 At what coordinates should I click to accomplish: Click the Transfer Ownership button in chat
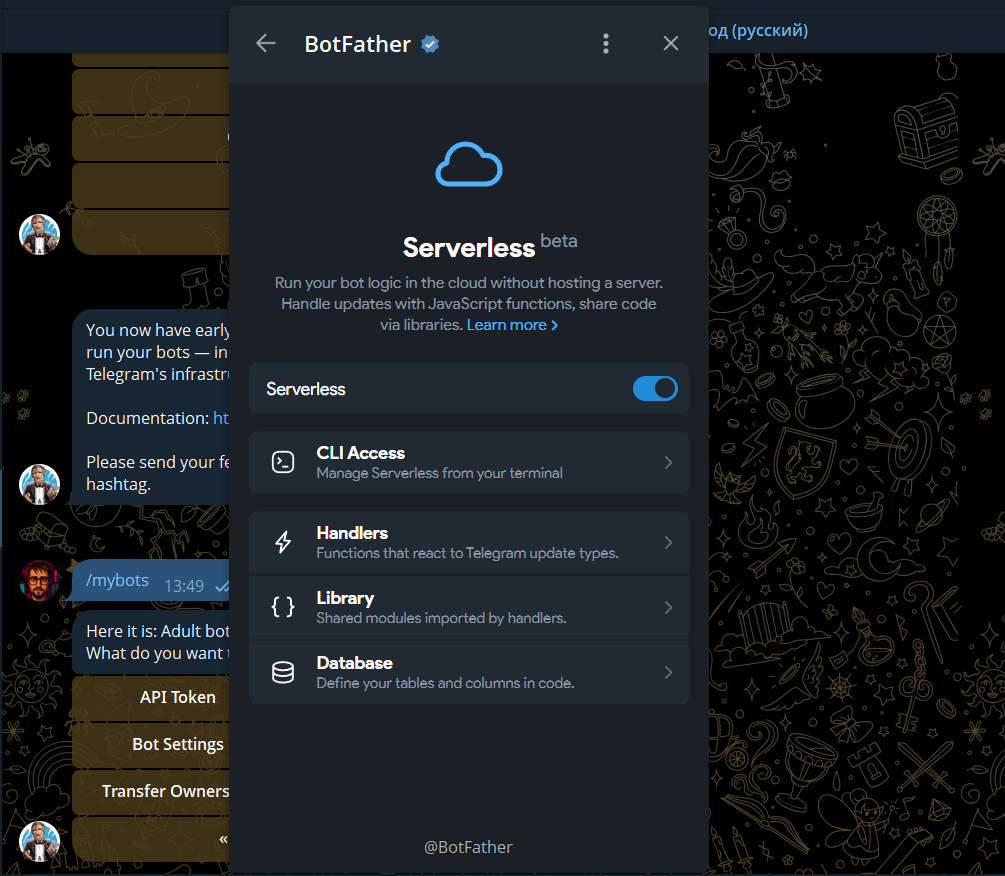[x=151, y=792]
